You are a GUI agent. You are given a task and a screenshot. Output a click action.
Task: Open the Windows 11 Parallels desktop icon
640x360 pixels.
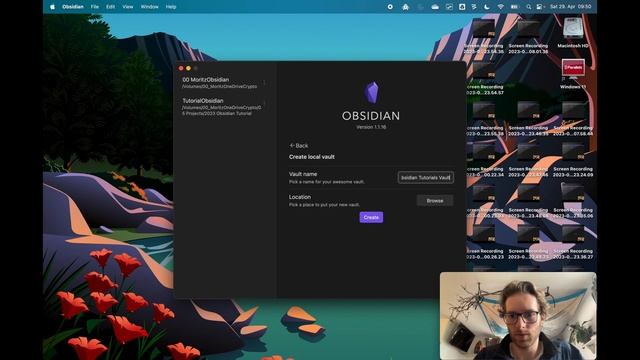pos(573,74)
